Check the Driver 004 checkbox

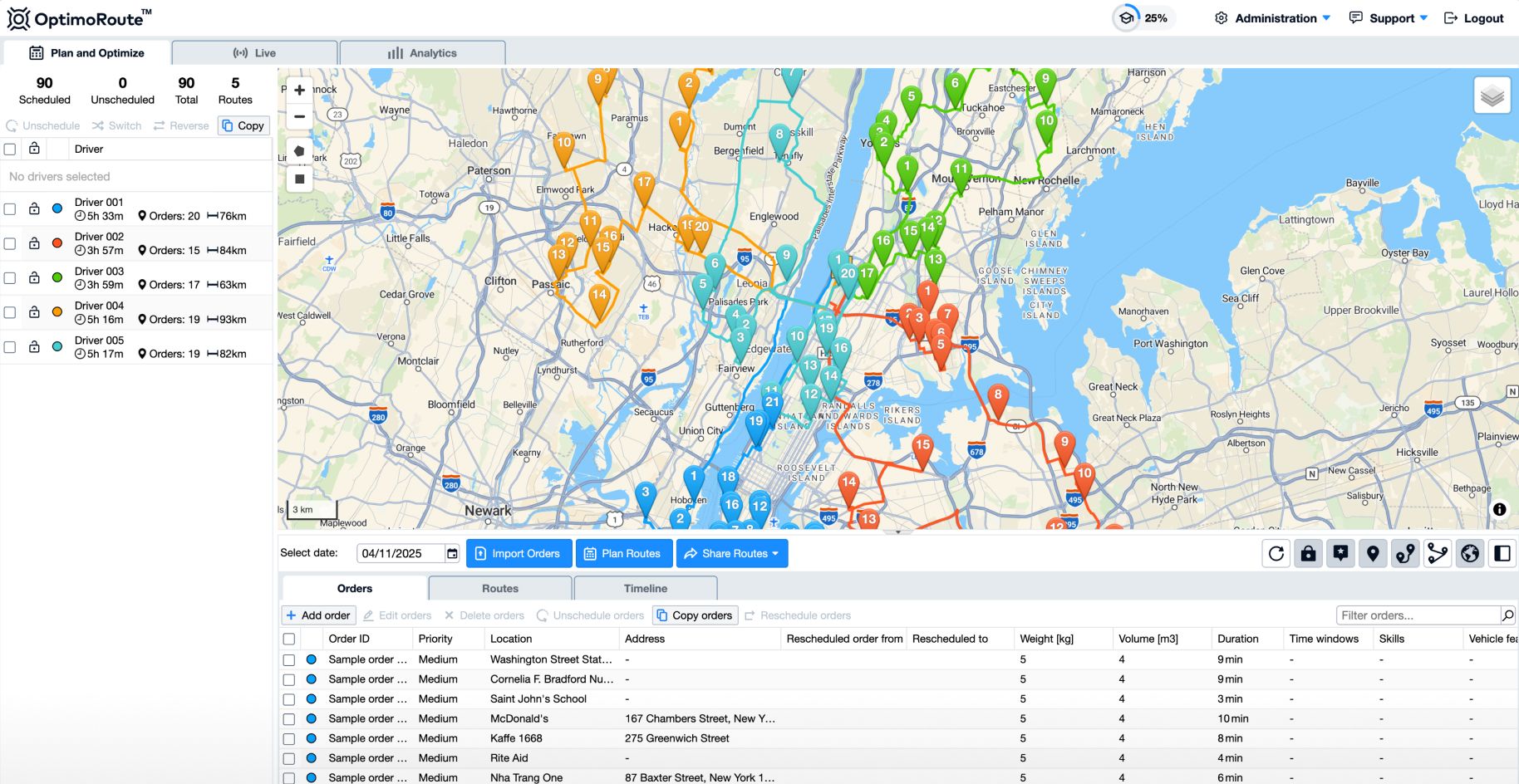[x=10, y=312]
